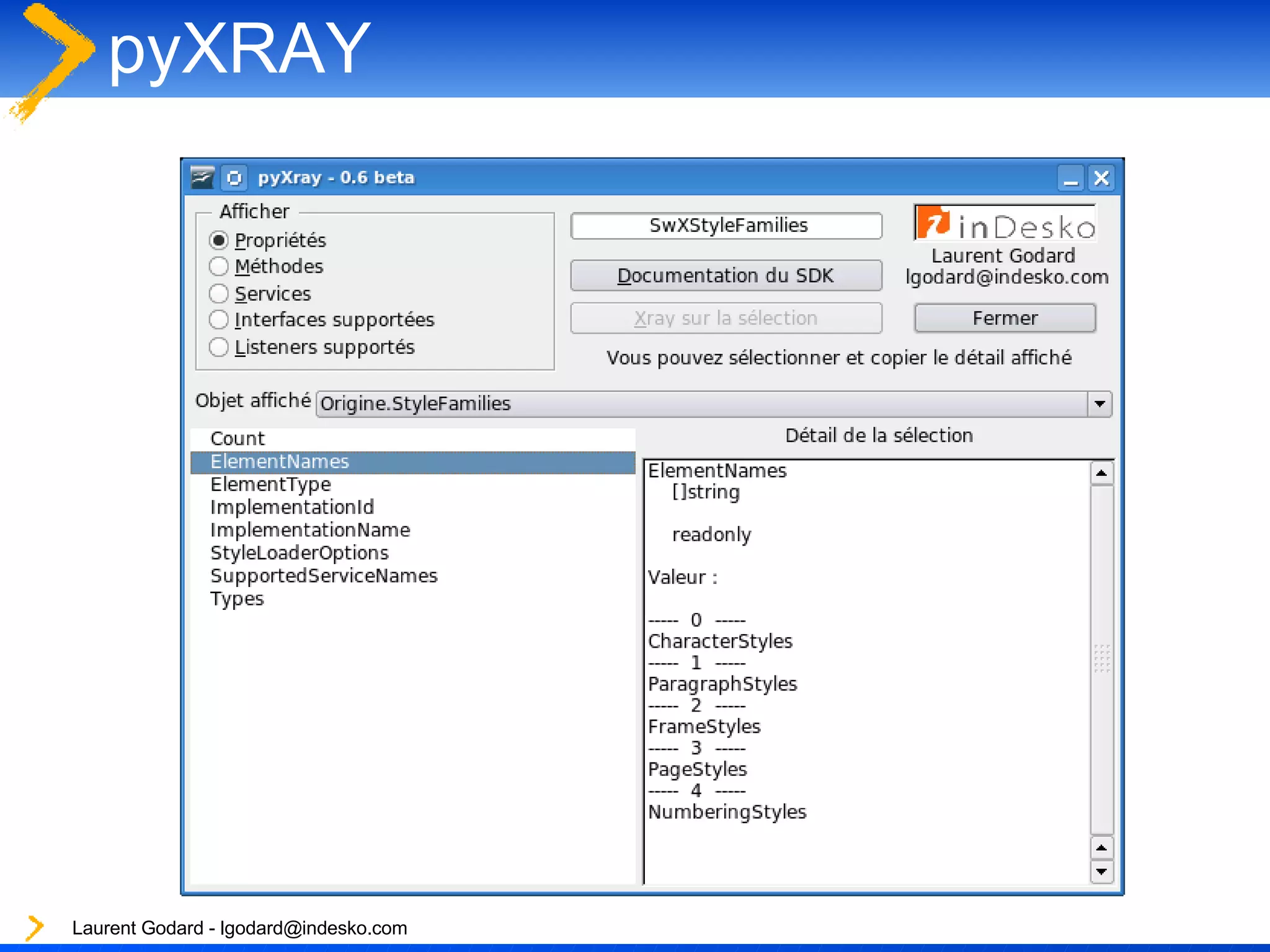1270x952 pixels.
Task: Select Count in the property list
Action: click(413, 439)
